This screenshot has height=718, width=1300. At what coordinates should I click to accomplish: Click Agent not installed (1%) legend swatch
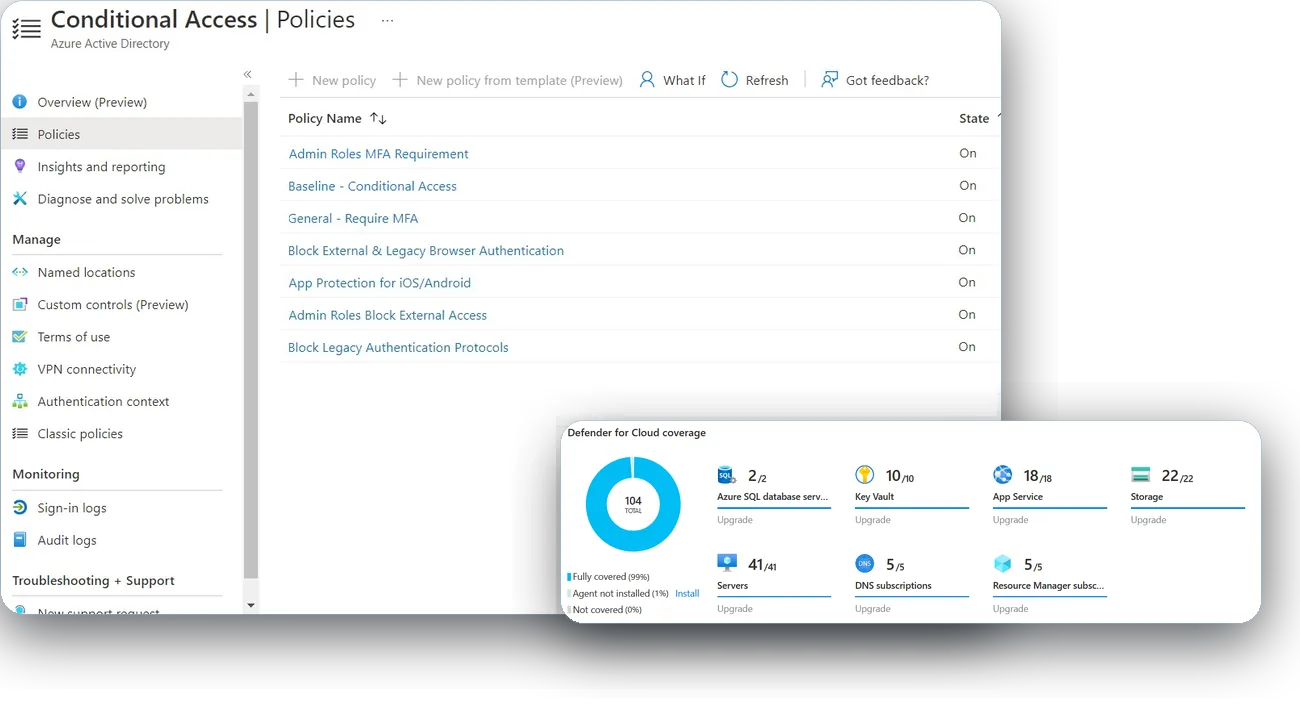point(569,593)
